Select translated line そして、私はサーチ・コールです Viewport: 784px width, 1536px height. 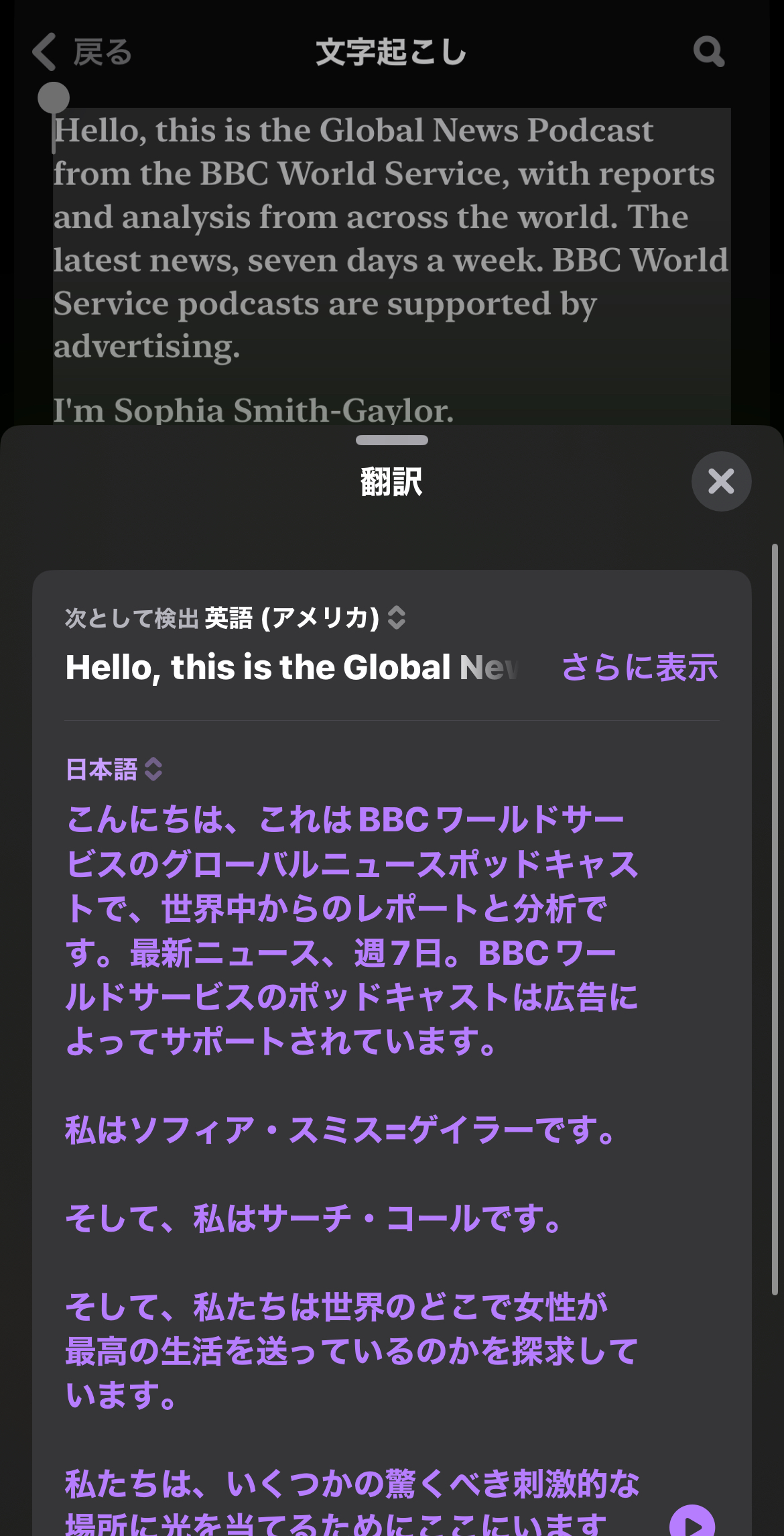pyautogui.click(x=315, y=1218)
